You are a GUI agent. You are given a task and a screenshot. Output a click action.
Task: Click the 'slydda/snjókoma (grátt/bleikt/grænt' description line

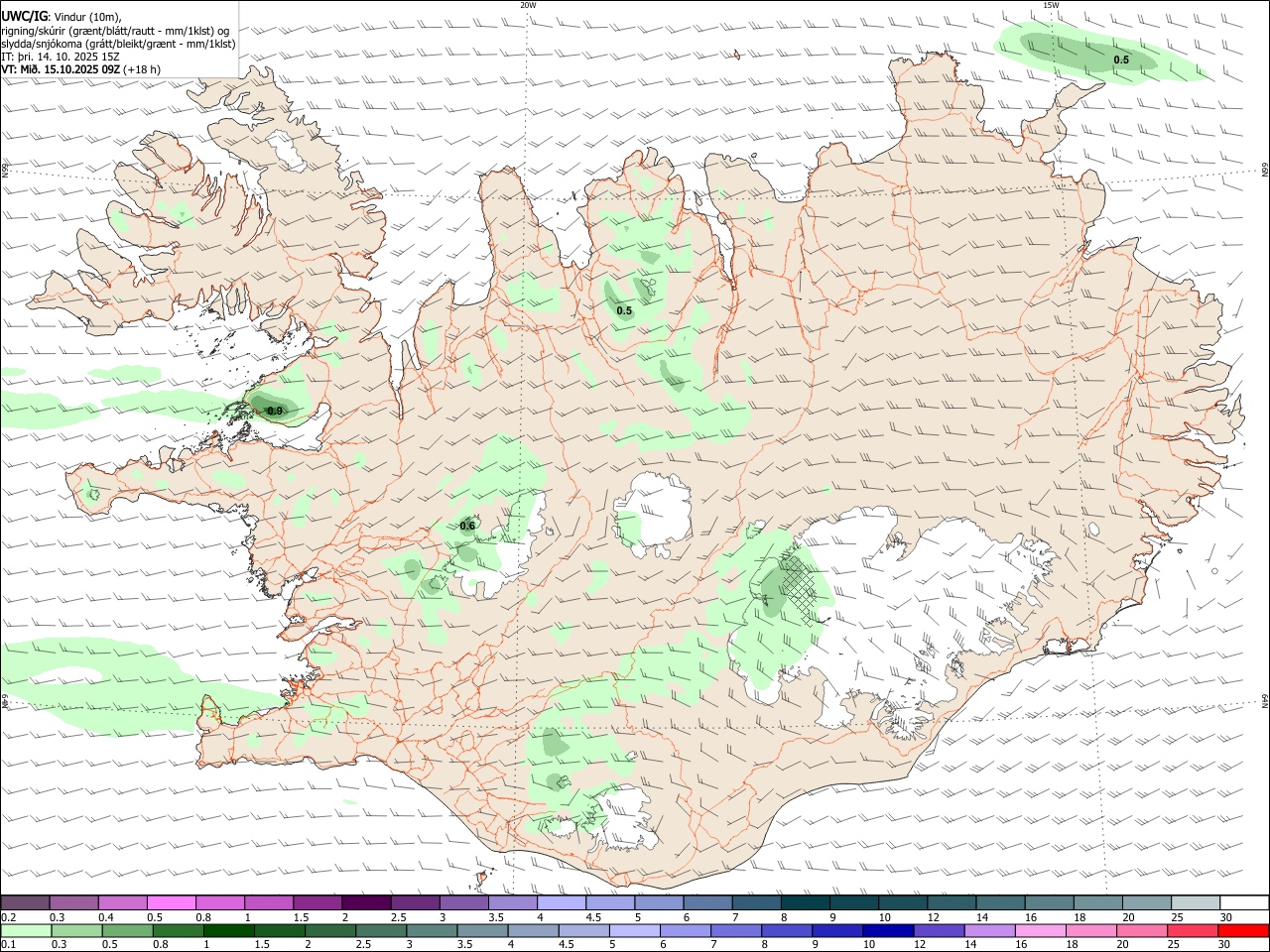pos(118,44)
